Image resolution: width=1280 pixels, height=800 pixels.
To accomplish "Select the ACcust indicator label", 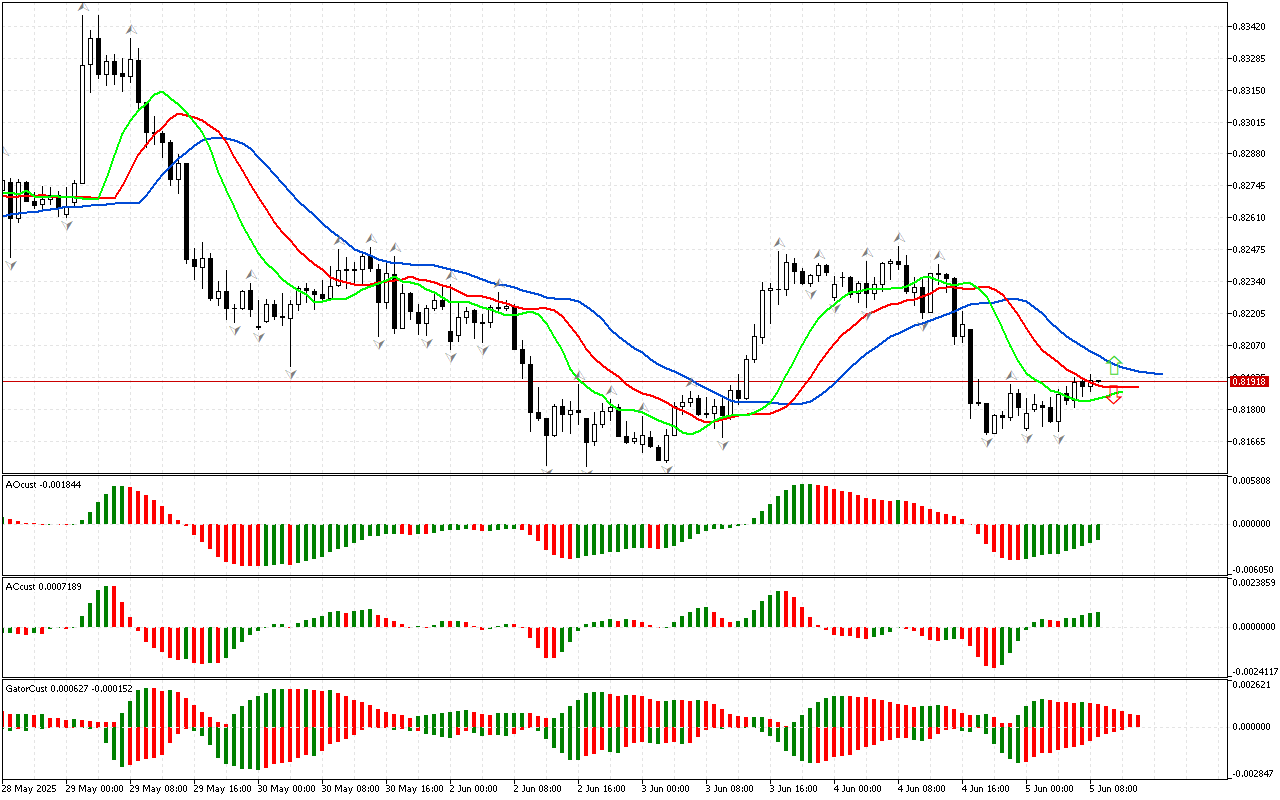I will [x=44, y=584].
